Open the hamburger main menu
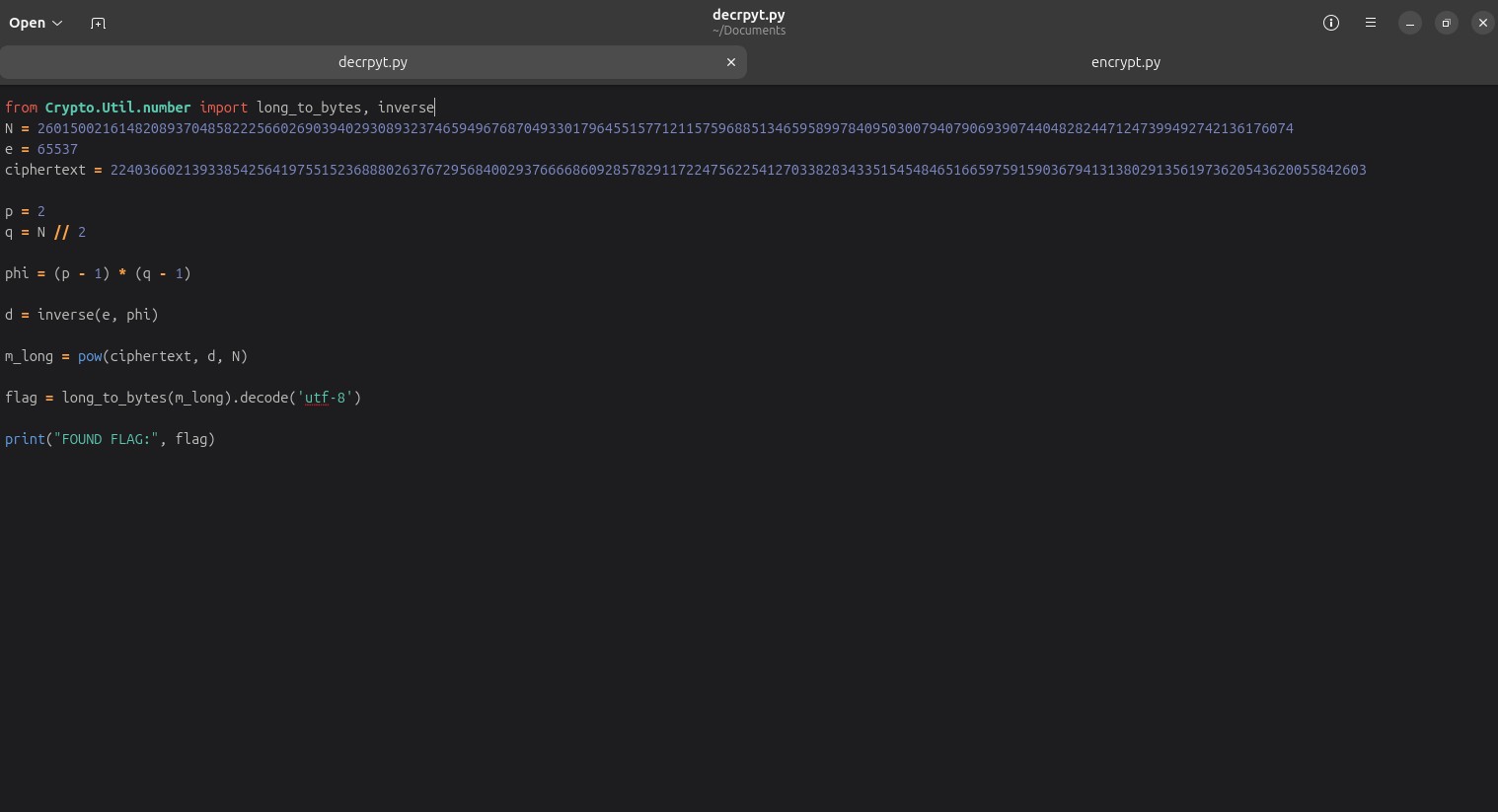This screenshot has width=1498, height=812. (1371, 23)
